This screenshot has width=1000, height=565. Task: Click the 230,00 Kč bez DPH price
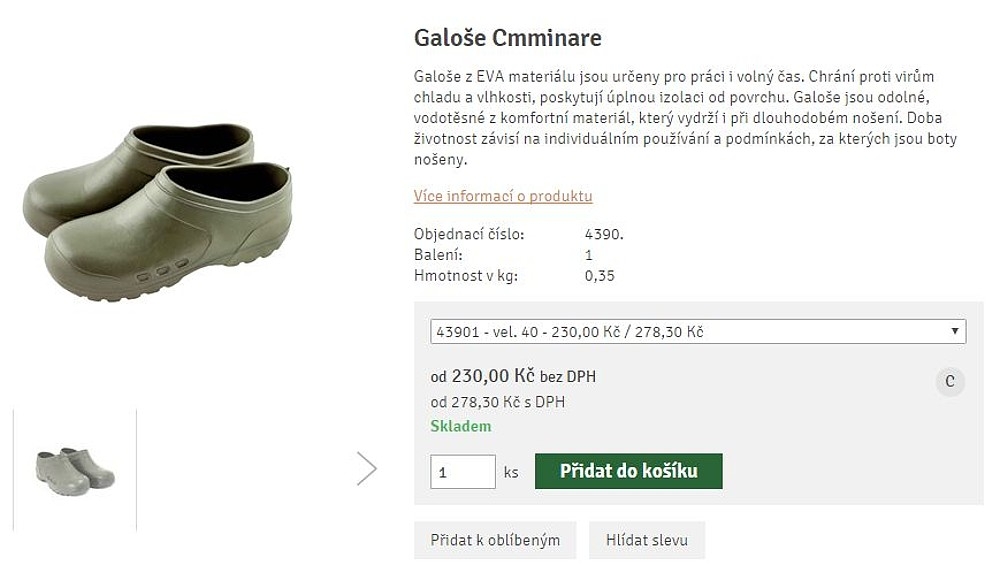pyautogui.click(x=513, y=377)
